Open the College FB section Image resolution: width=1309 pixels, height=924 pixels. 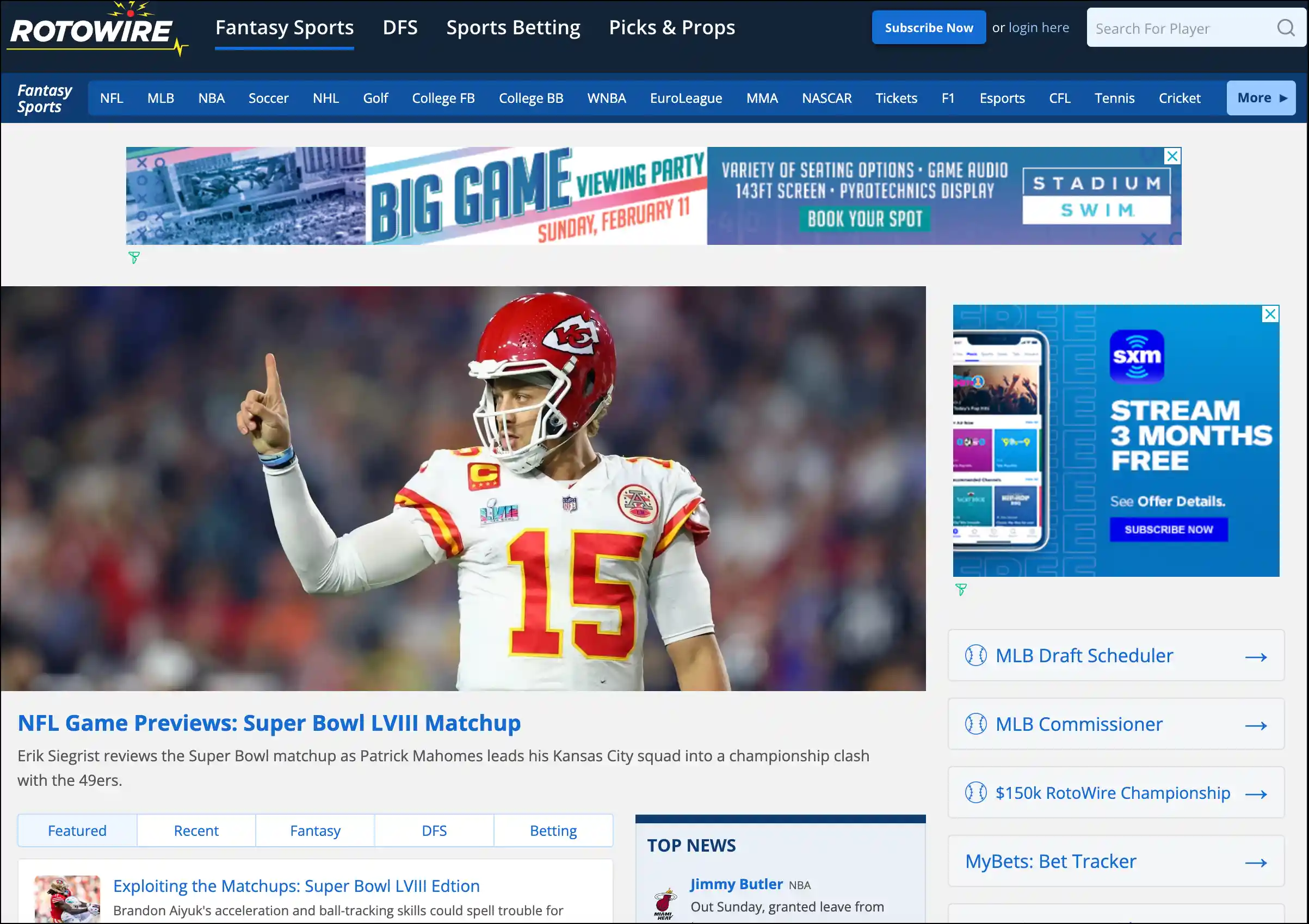pos(443,98)
